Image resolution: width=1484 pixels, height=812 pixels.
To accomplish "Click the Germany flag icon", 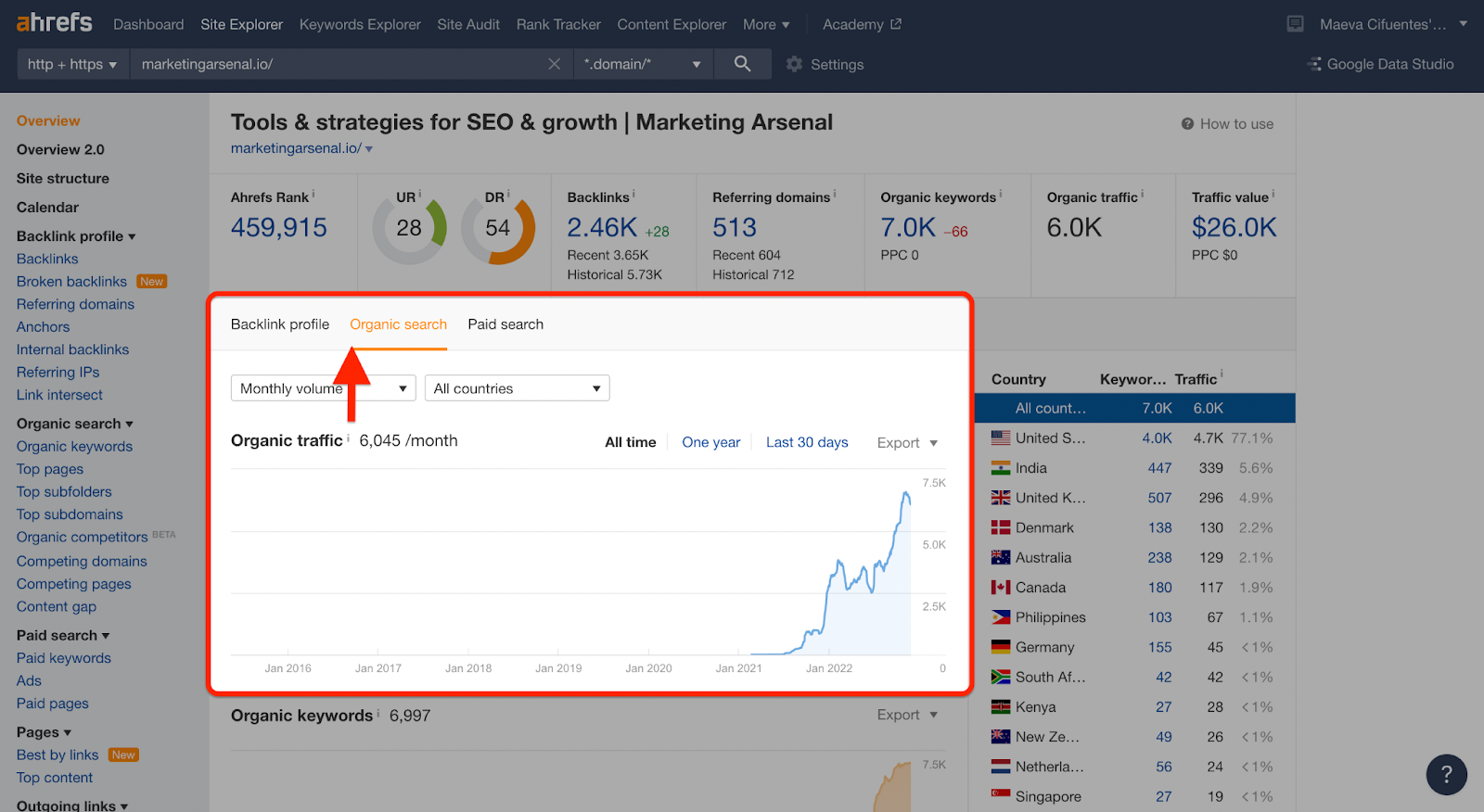I will tap(1001, 647).
